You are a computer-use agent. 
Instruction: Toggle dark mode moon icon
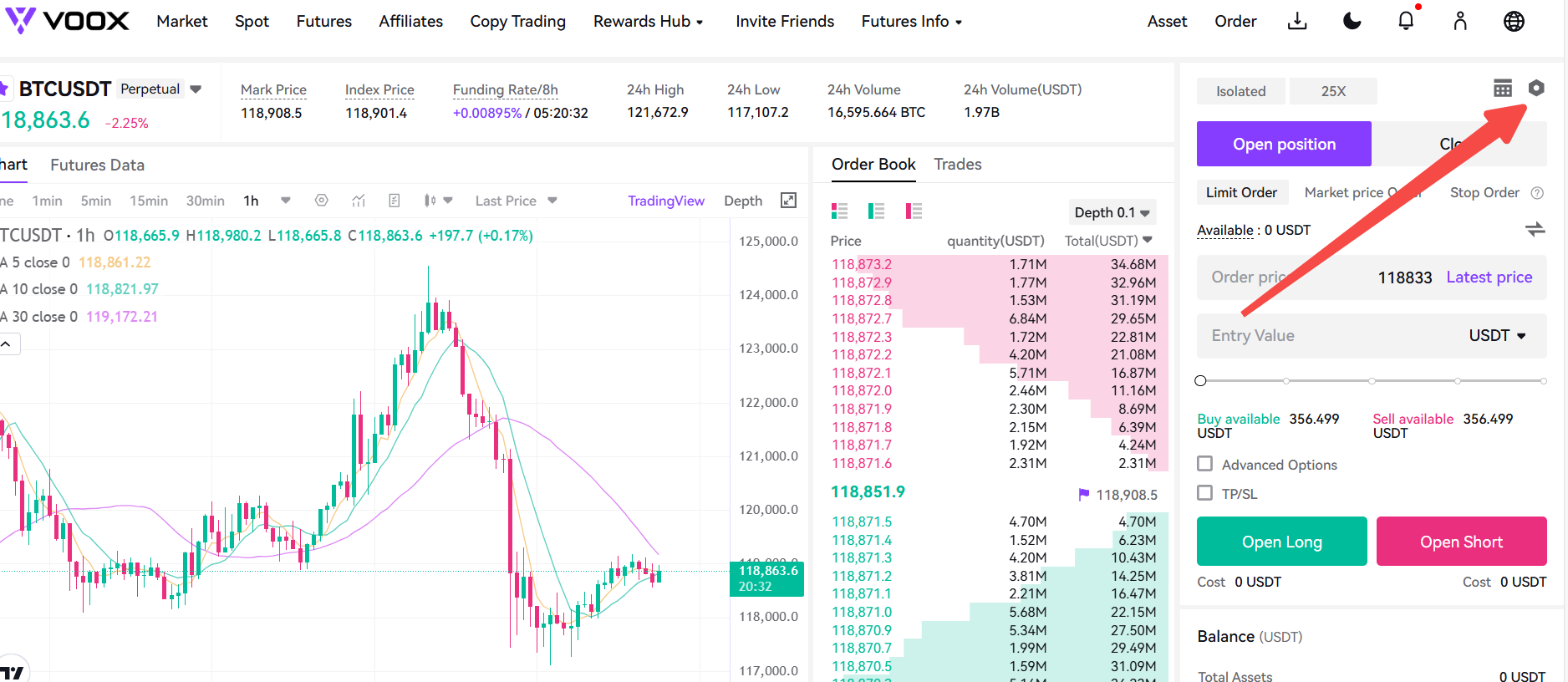1352,22
